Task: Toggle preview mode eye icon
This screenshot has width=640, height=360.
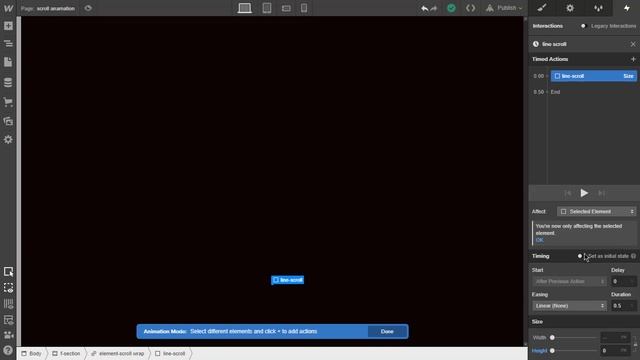Action: coord(88,8)
